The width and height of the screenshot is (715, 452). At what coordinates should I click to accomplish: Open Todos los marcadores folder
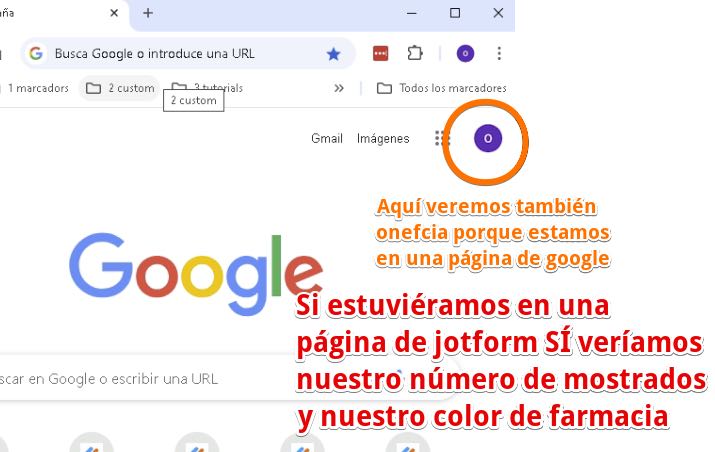pos(441,88)
